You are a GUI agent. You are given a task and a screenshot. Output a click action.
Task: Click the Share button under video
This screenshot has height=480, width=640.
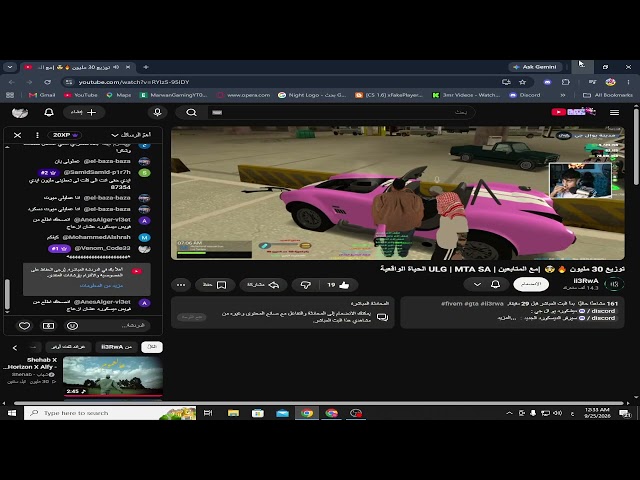(x=263, y=285)
